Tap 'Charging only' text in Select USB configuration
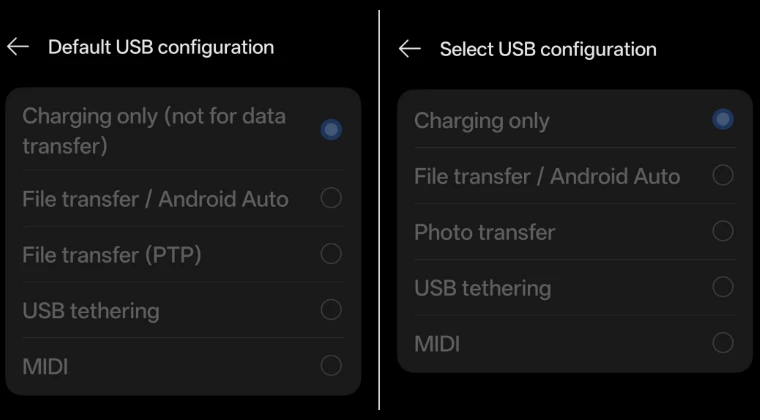Viewport: 760px width, 420px height. 481,121
